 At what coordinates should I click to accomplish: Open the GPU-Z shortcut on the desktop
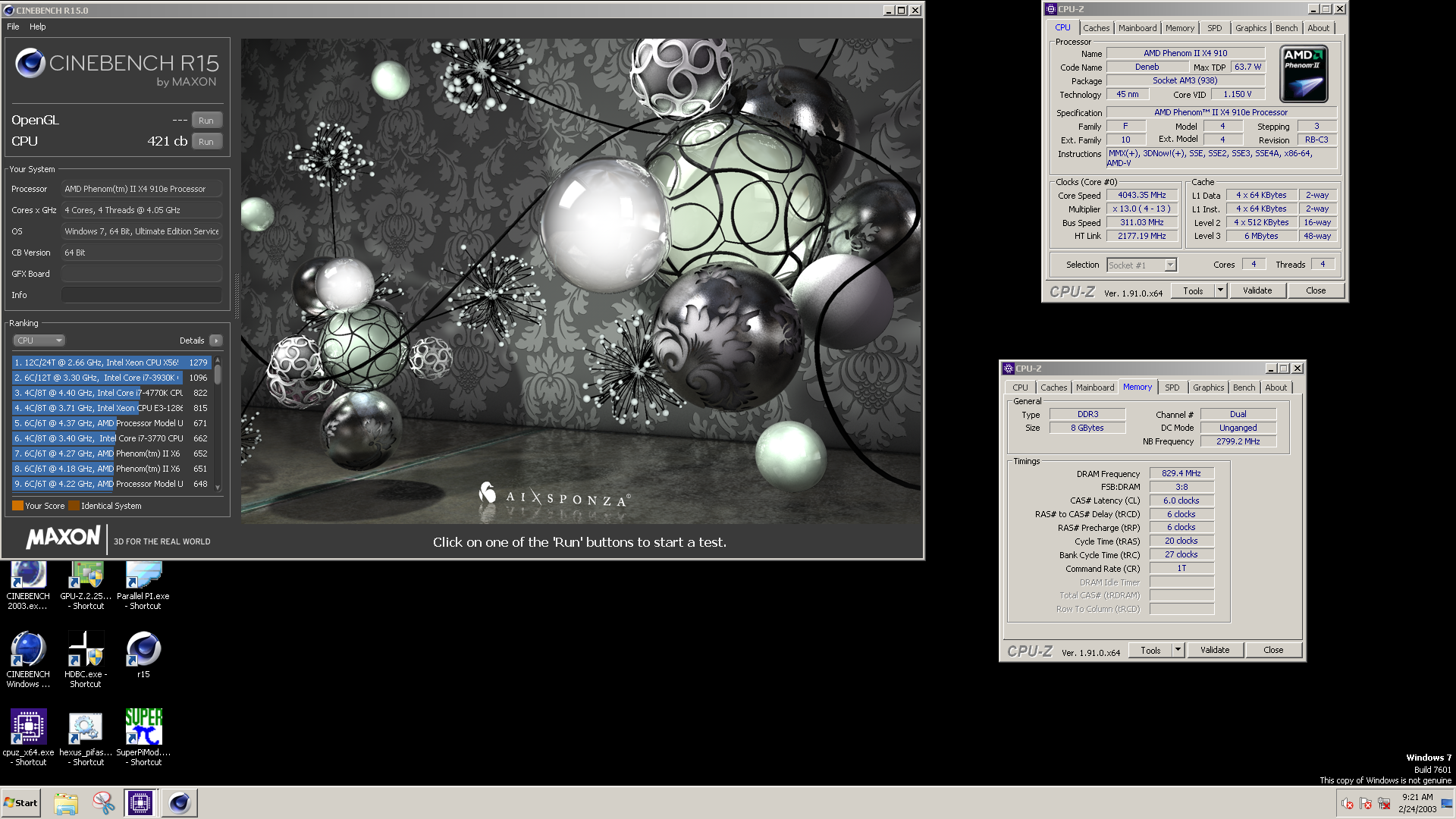[x=86, y=584]
